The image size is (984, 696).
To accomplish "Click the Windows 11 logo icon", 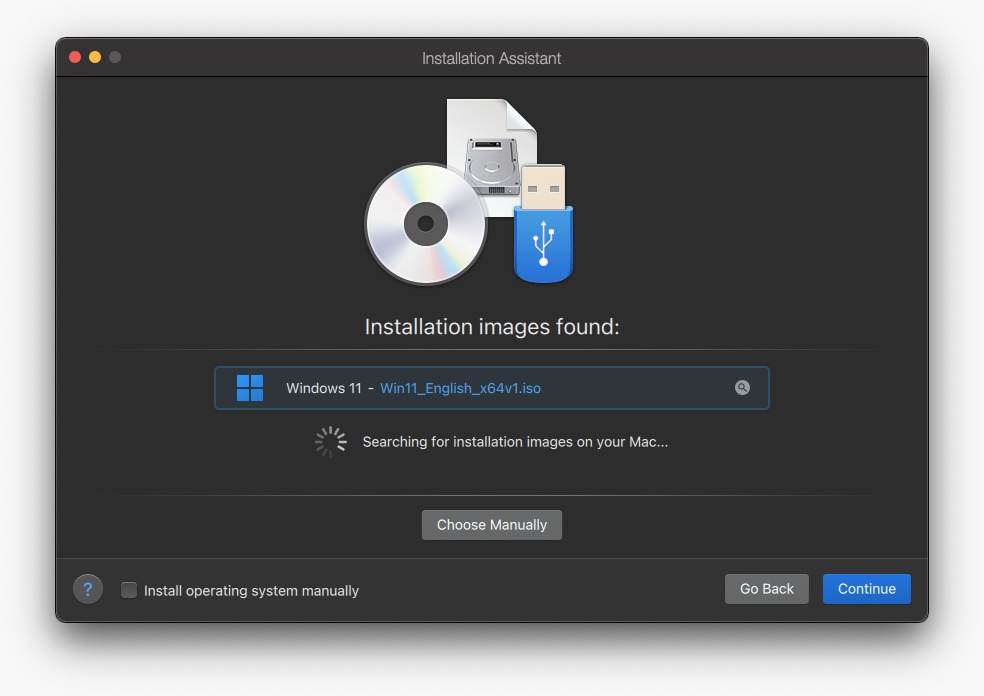I will (250, 388).
